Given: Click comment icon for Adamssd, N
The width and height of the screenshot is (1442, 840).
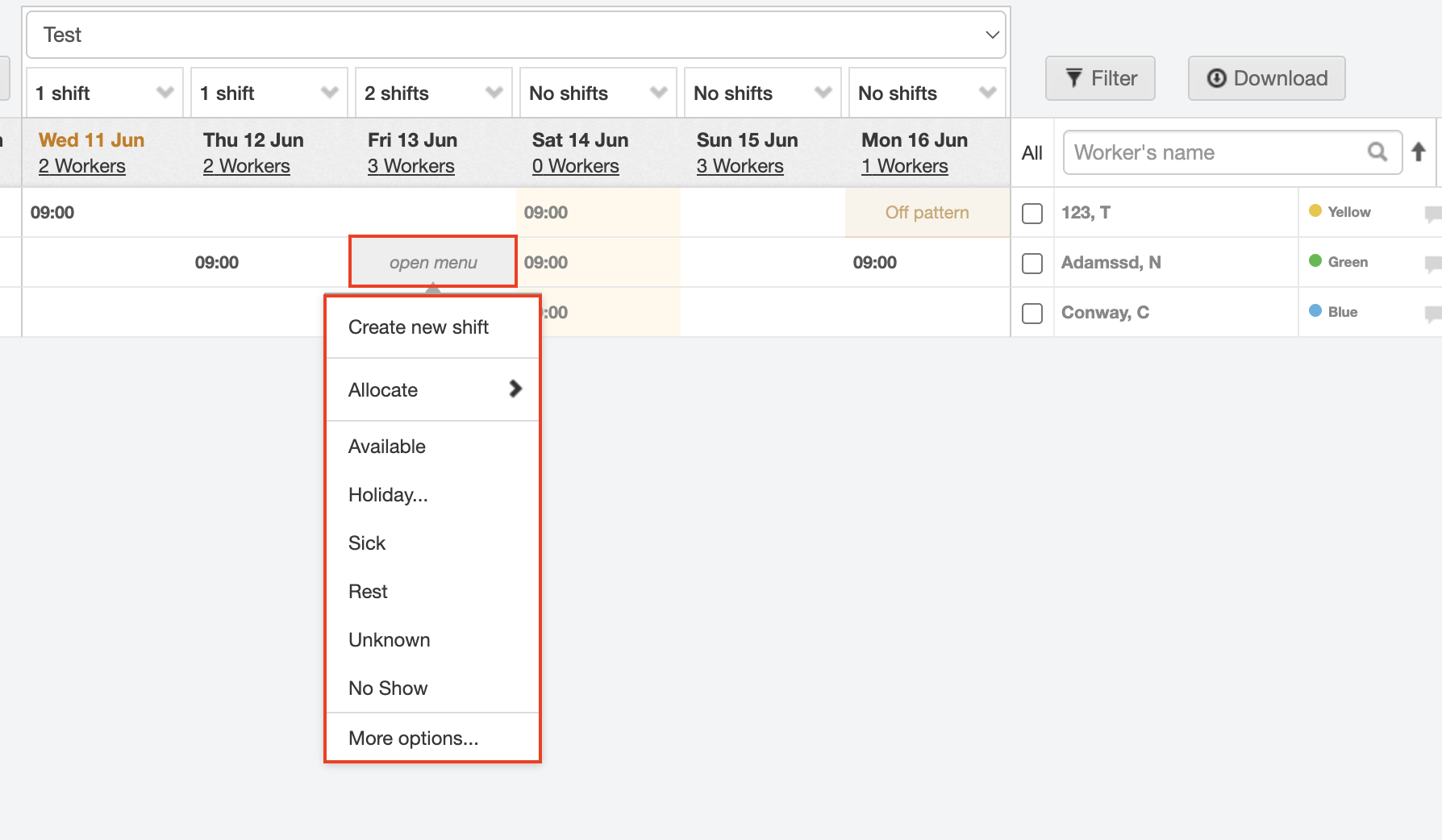Looking at the screenshot, I should click(x=1432, y=264).
